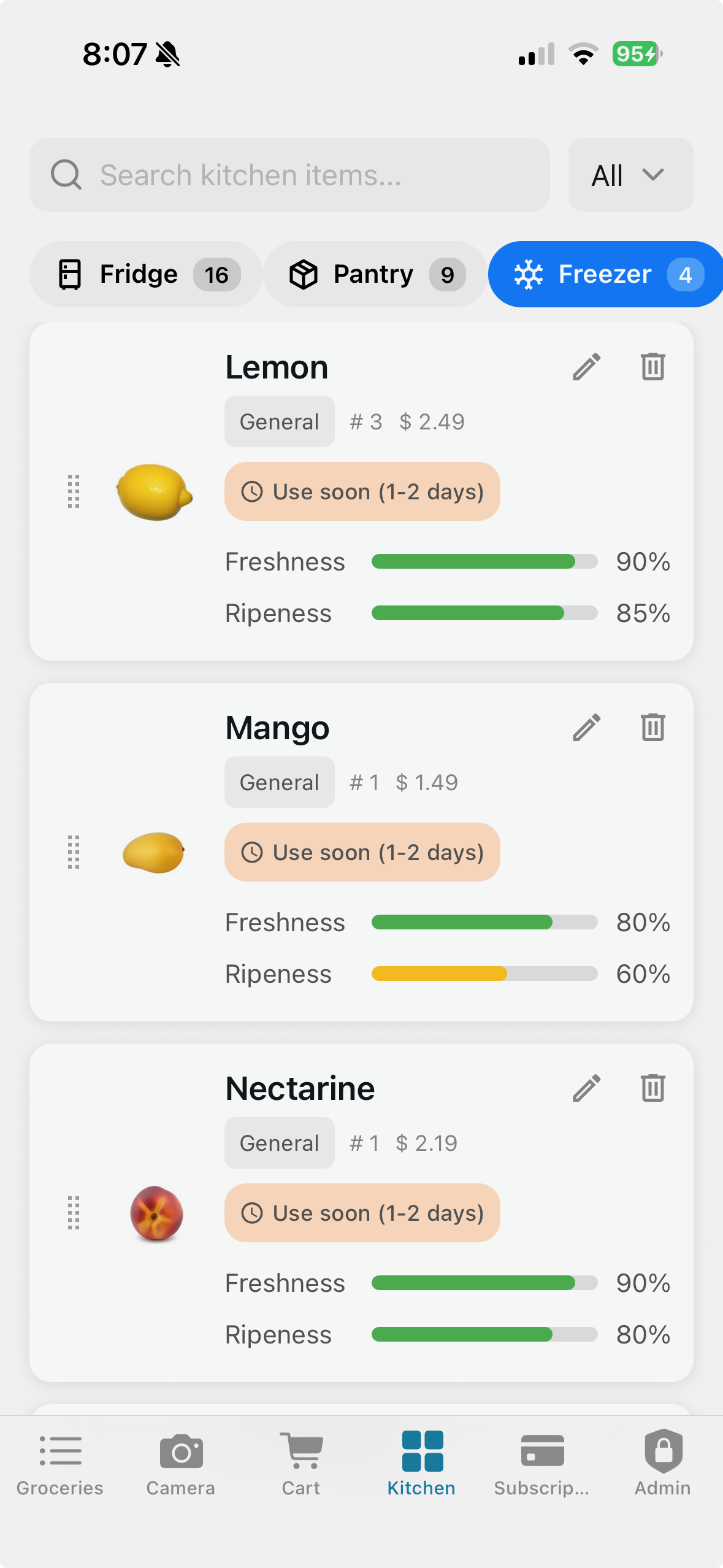Edit the Nectarine entry
This screenshot has height=1568, width=723.
pos(586,1088)
